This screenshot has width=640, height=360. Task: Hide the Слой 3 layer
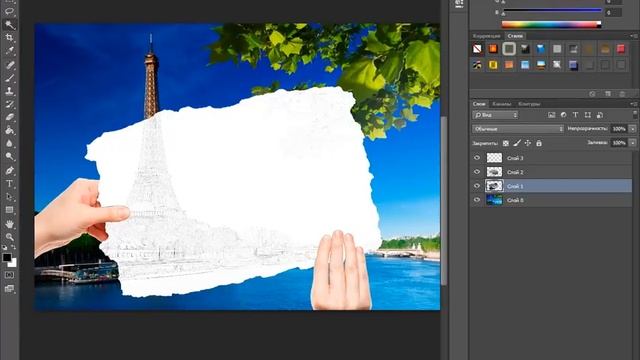coord(477,158)
